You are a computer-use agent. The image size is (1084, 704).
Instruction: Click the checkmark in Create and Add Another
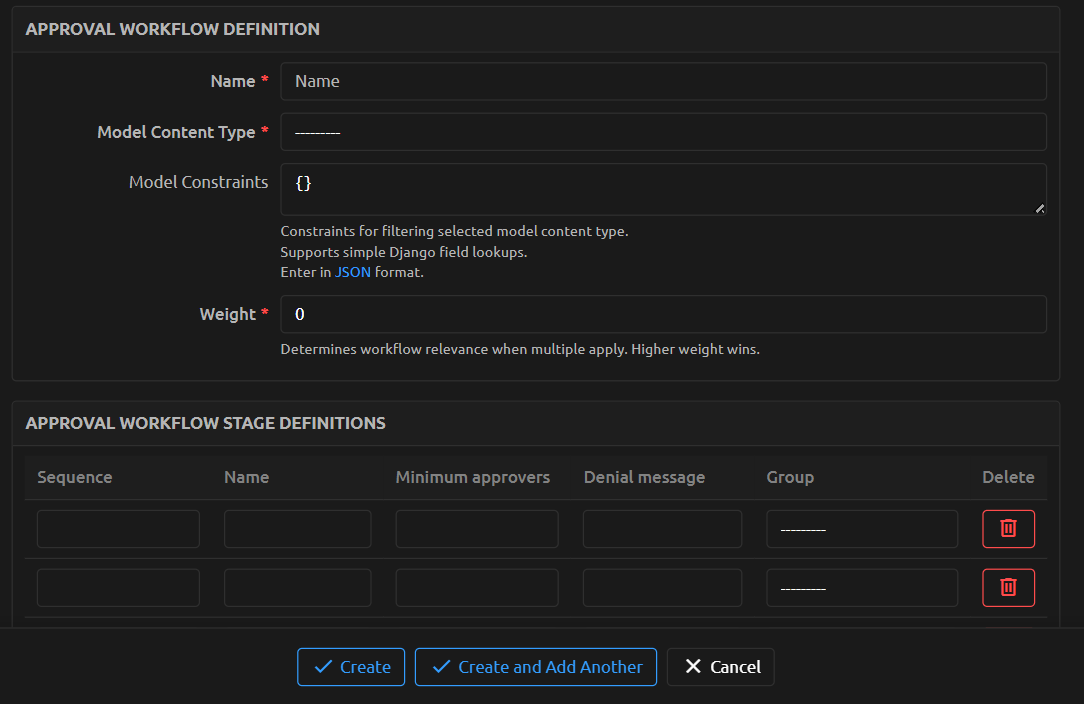click(x=440, y=666)
